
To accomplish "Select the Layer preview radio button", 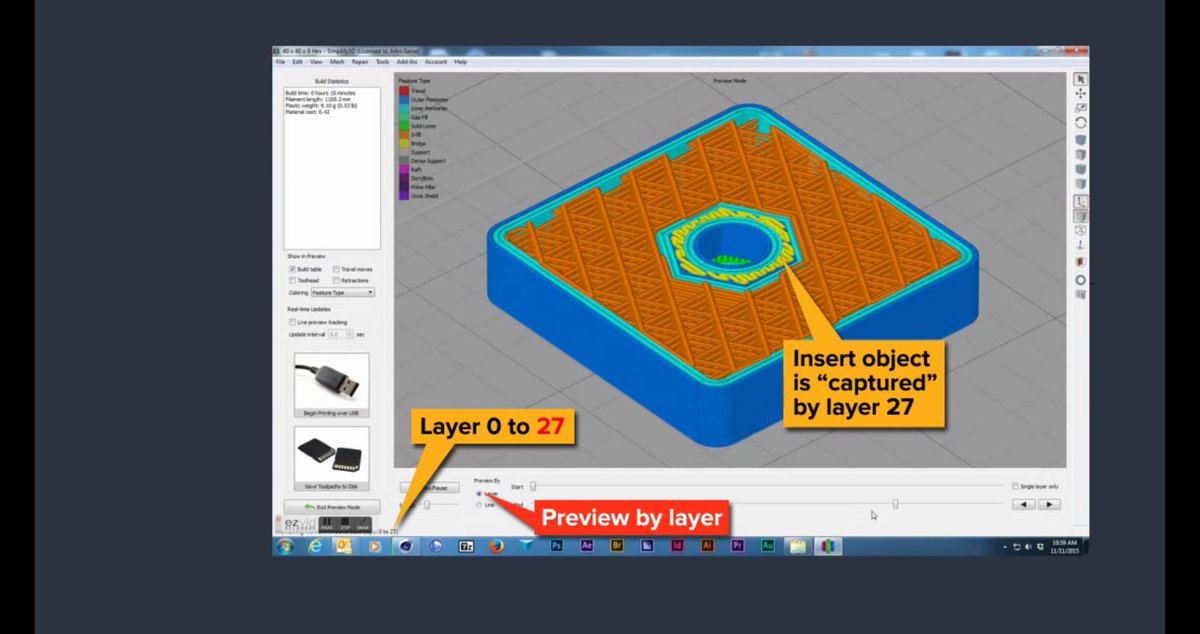I will [x=479, y=494].
